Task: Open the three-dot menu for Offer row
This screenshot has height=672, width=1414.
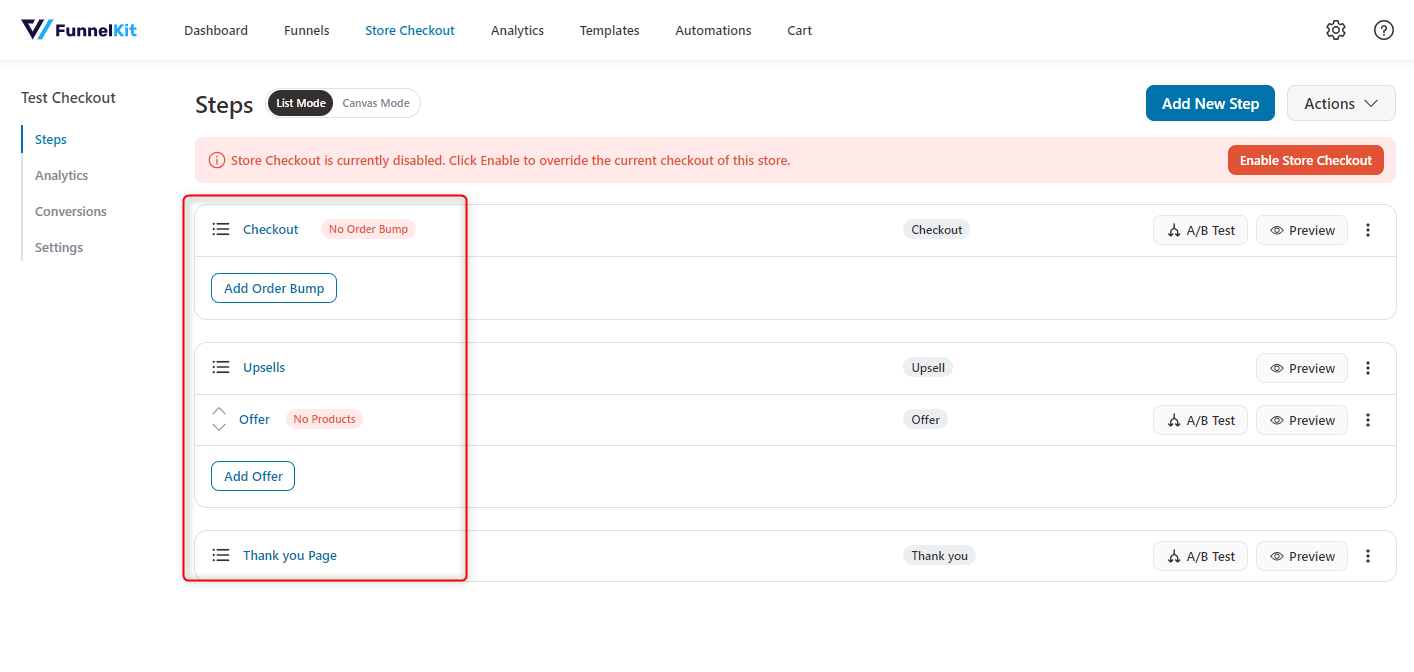Action: coord(1368,420)
